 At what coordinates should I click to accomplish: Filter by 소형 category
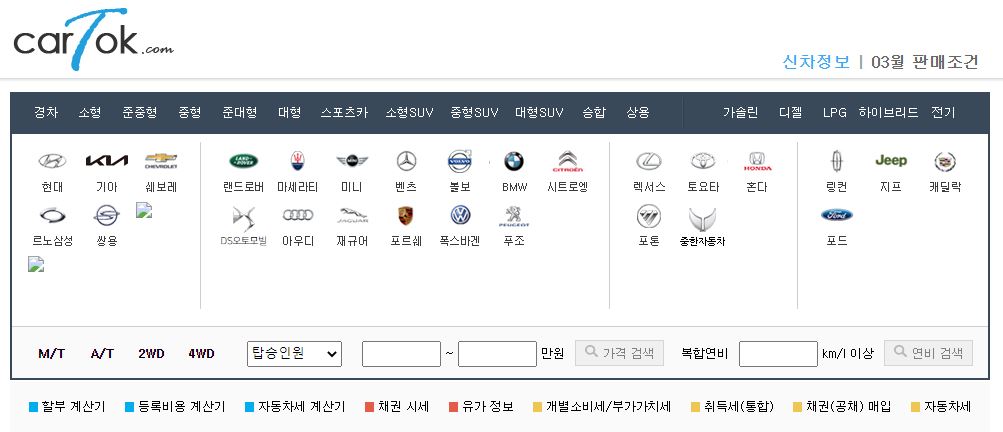click(90, 113)
